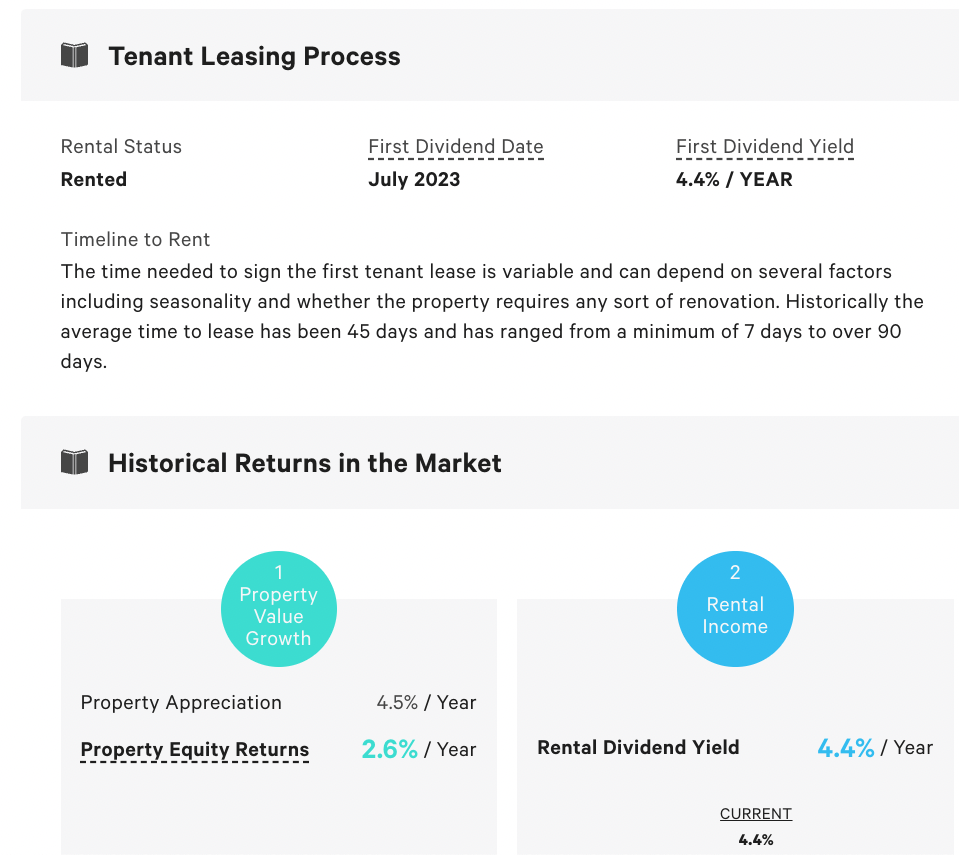Click the 4.4% rental dividend yield value
Screen dimensions: 959x855
pos(846,748)
